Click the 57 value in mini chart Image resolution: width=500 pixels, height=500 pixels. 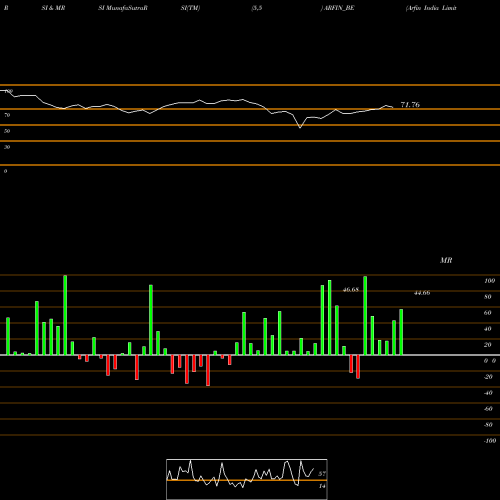(322, 474)
